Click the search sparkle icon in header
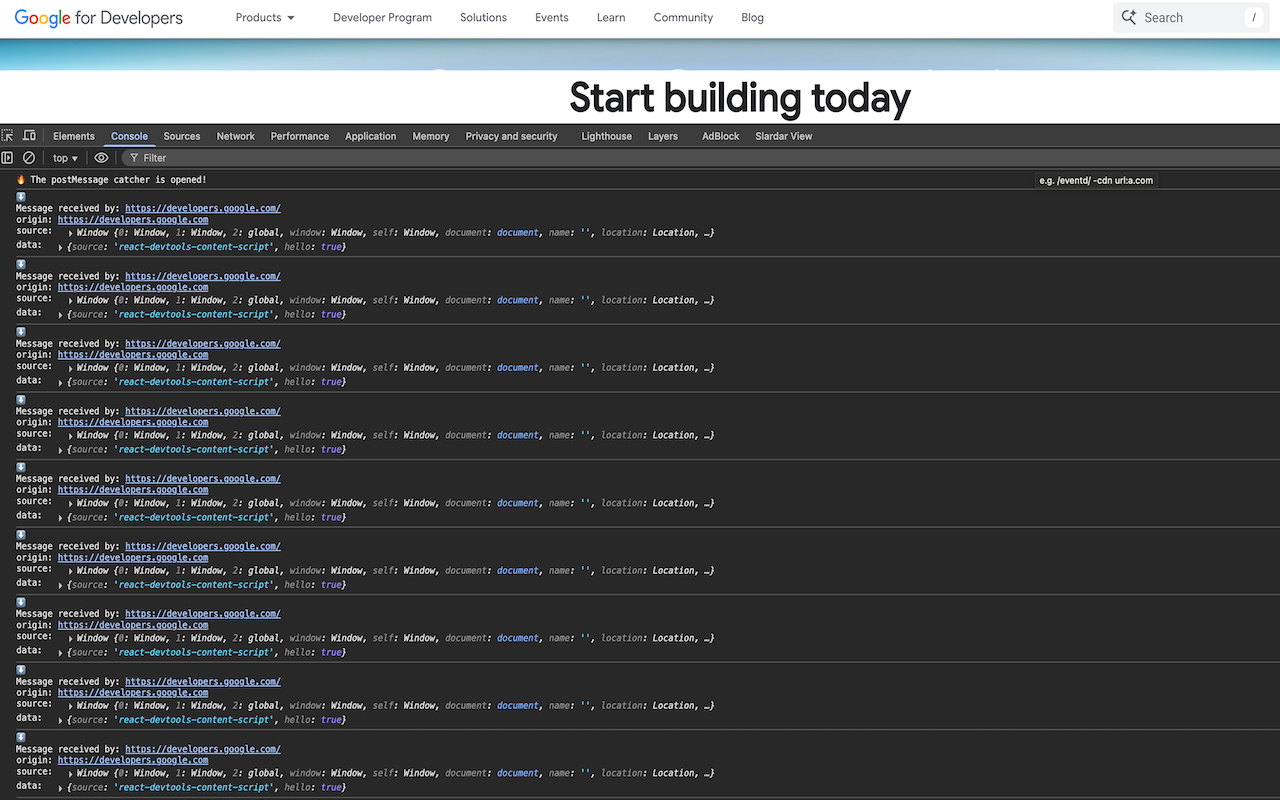 1129,17
